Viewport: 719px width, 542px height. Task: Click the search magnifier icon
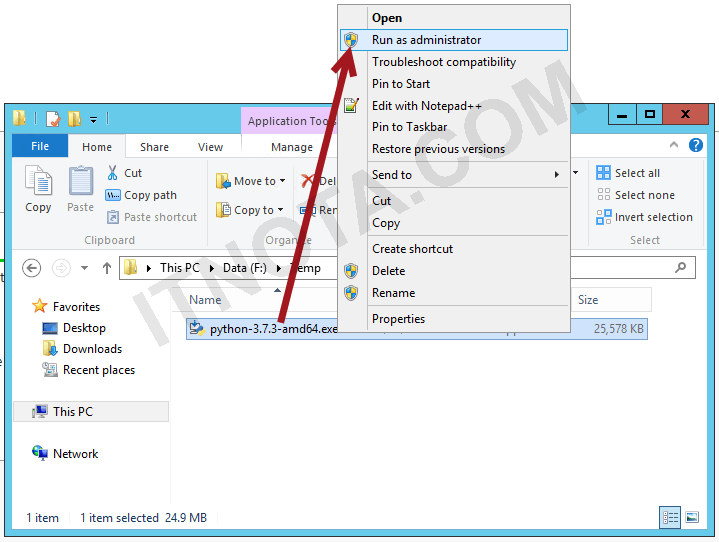(681, 267)
